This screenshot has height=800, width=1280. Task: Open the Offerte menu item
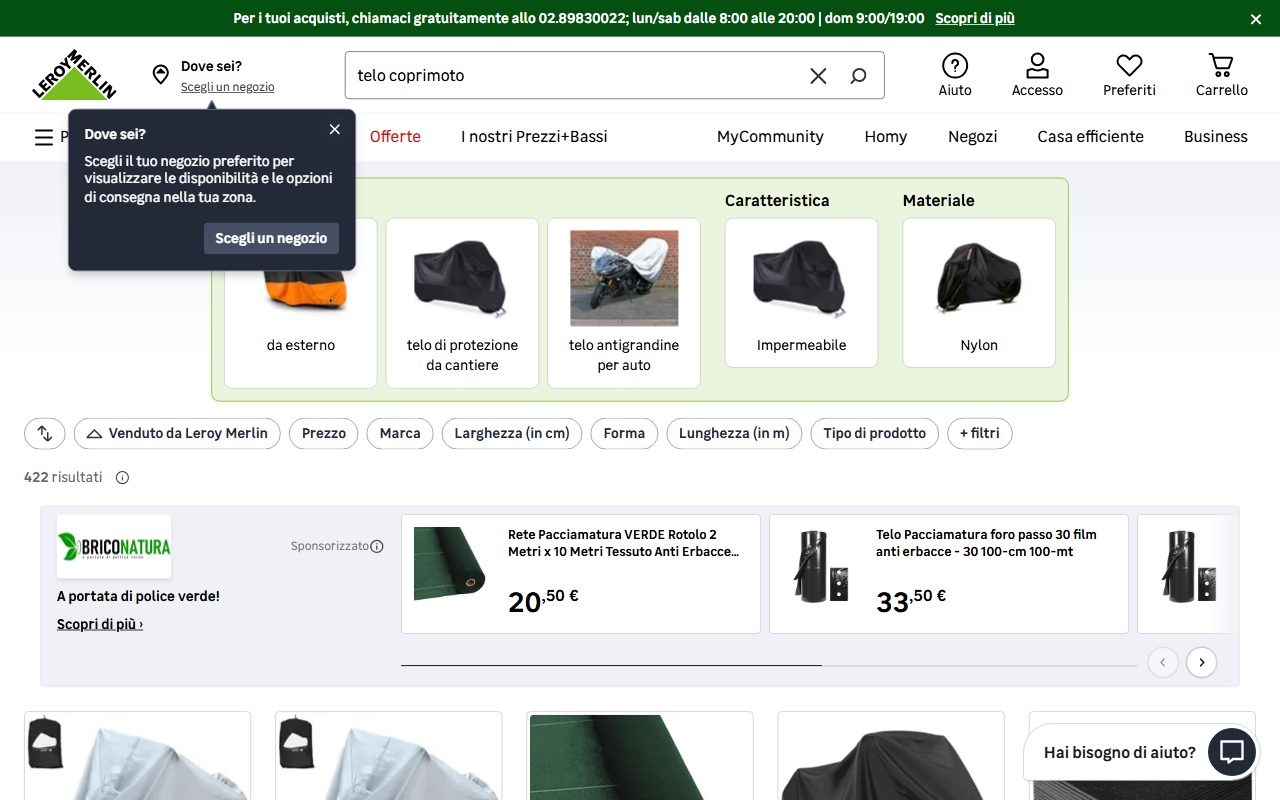tap(395, 137)
